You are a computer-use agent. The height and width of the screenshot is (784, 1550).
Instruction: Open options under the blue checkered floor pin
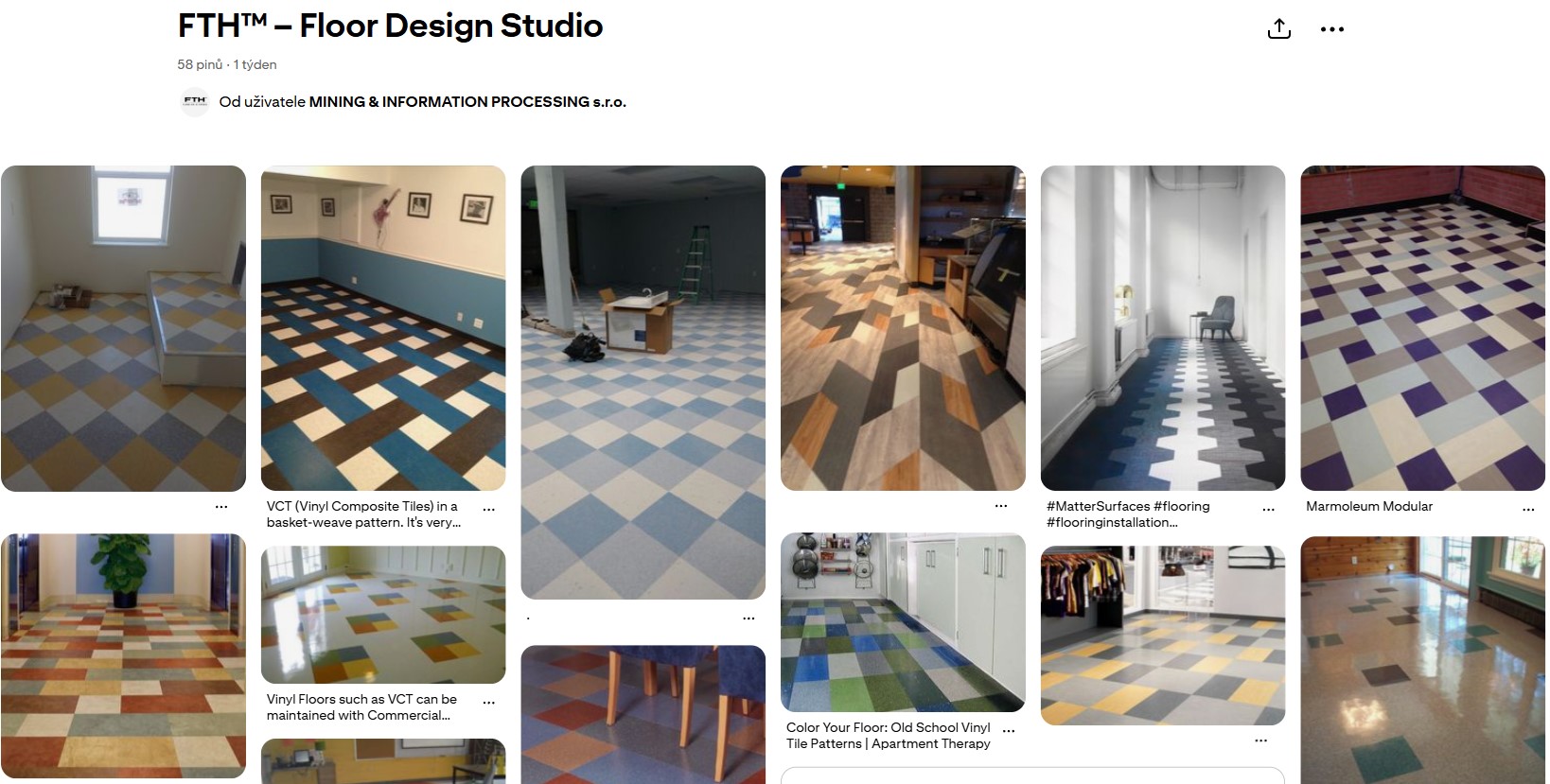(749, 618)
